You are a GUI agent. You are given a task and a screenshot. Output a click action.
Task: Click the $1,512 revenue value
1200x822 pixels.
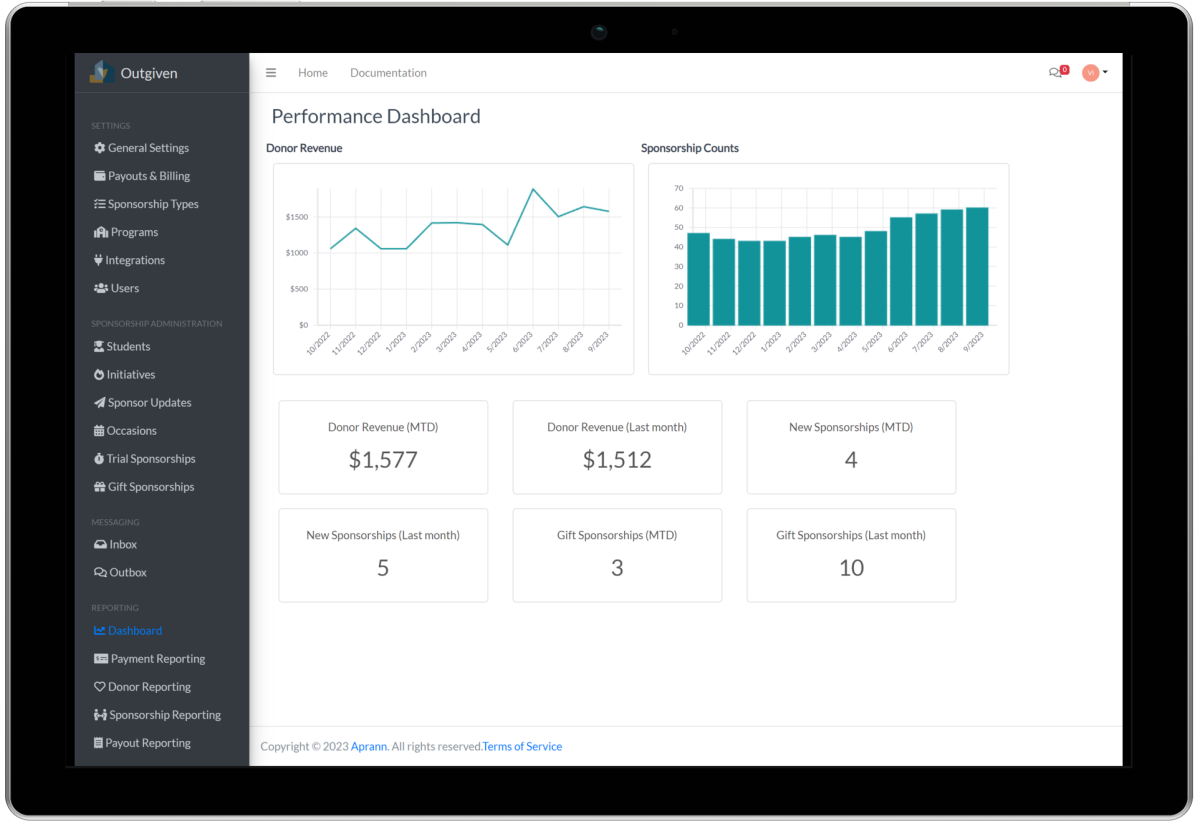[617, 460]
